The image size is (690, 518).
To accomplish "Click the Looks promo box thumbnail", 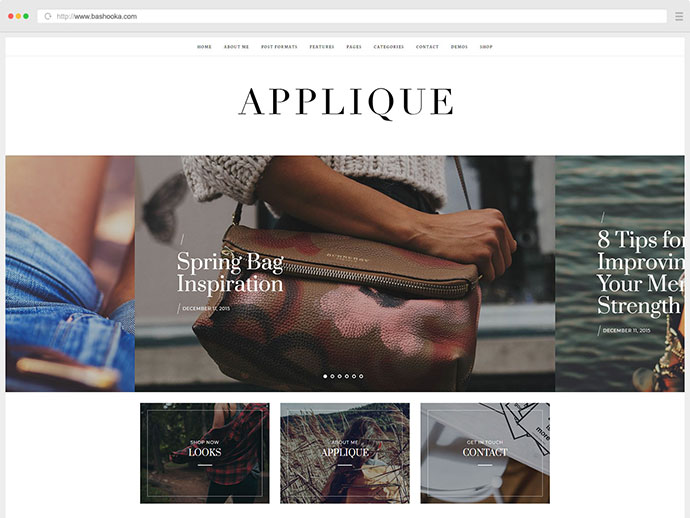I will point(205,453).
